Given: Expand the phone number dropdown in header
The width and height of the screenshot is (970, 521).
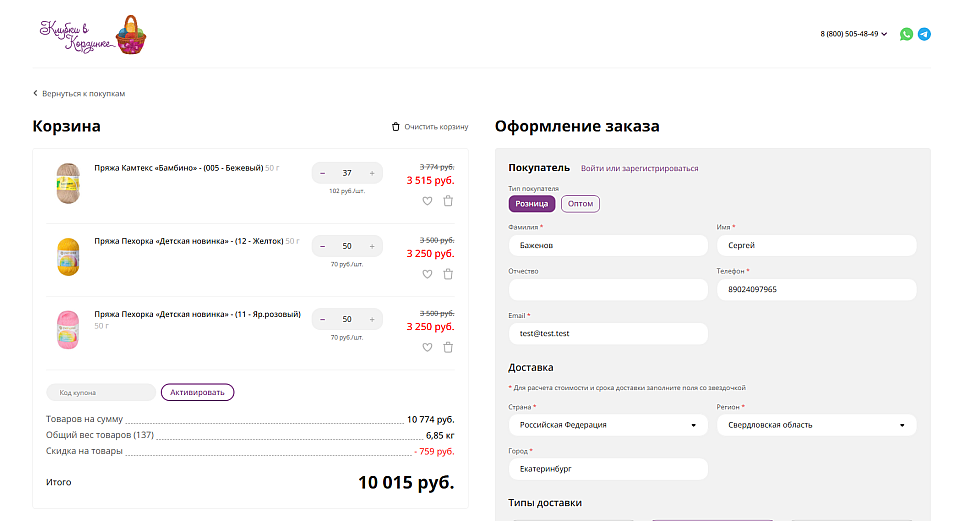Looking at the screenshot, I should tap(853, 34).
